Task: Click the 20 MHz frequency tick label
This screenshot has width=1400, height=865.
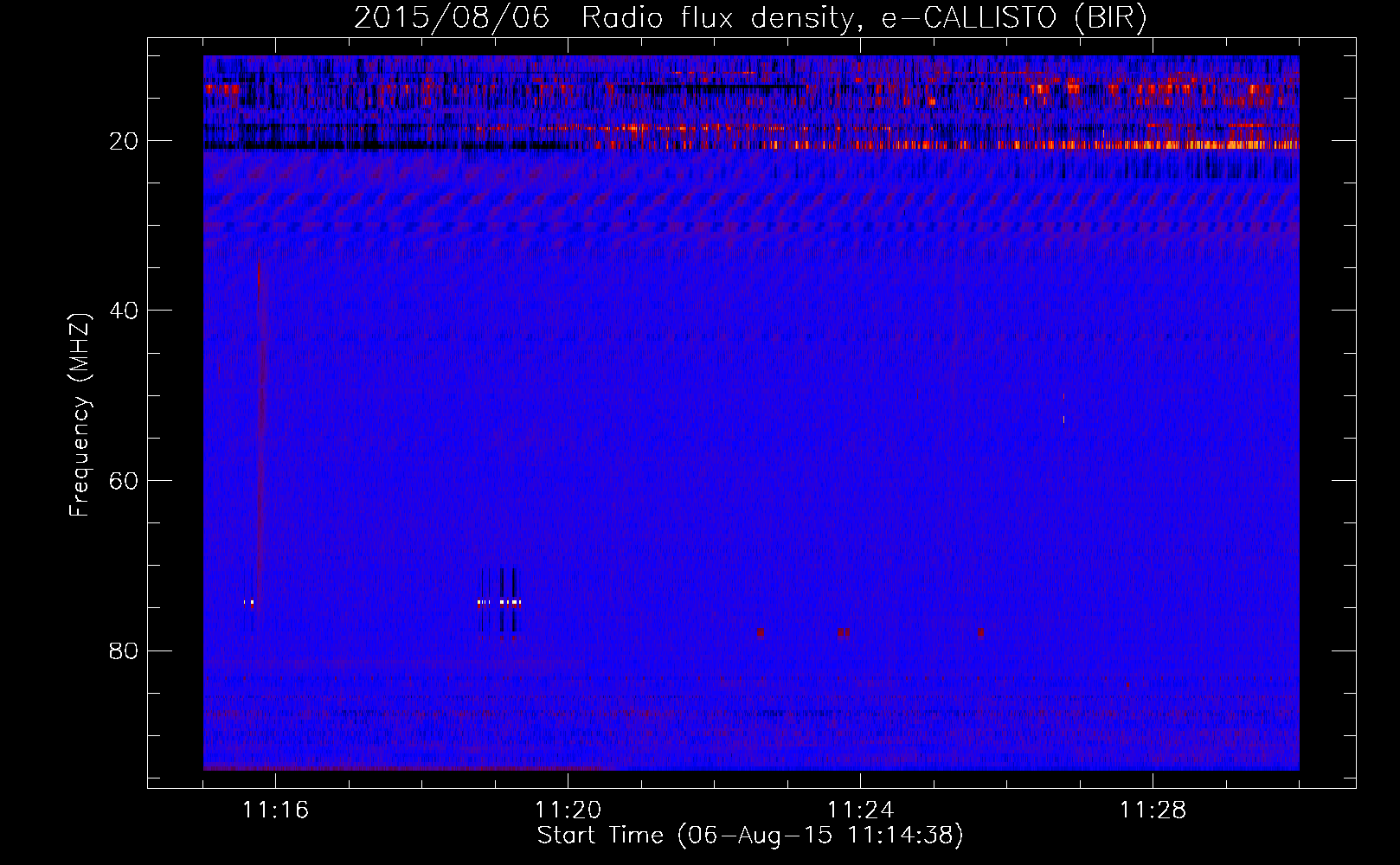Action: tap(125, 140)
